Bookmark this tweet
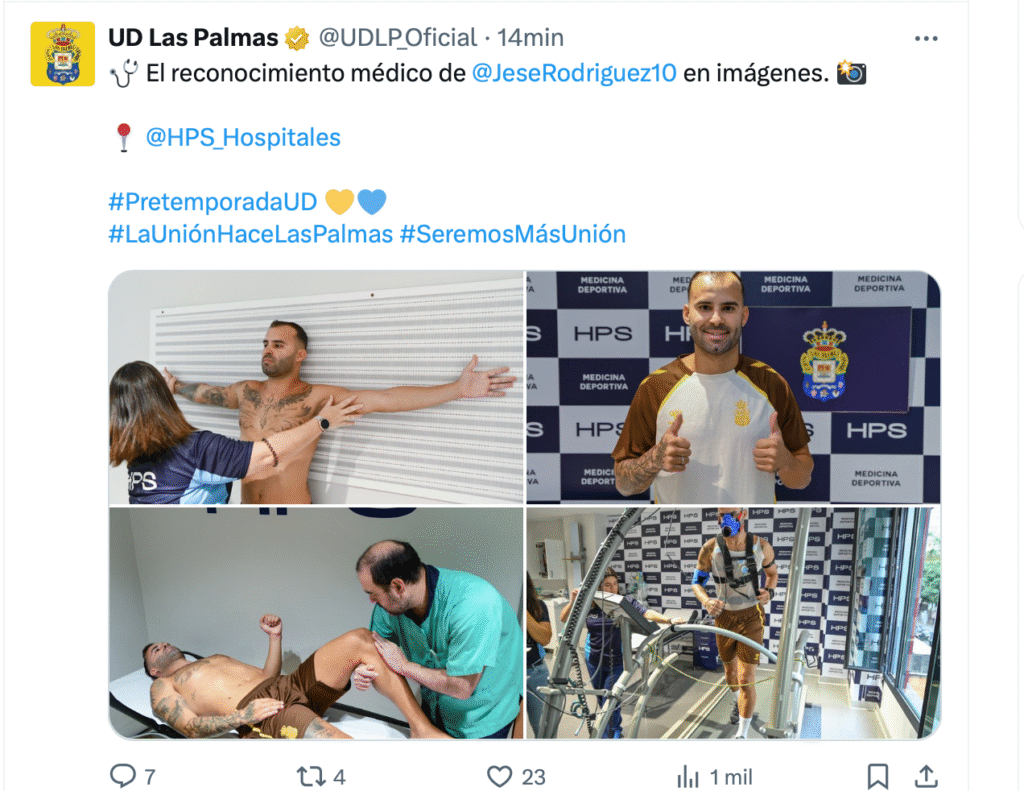Viewport: 1024px width, 791px height. (878, 776)
